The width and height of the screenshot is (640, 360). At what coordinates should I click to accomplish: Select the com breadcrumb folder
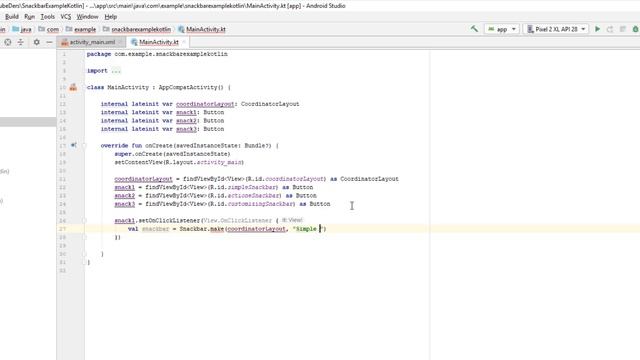point(49,29)
